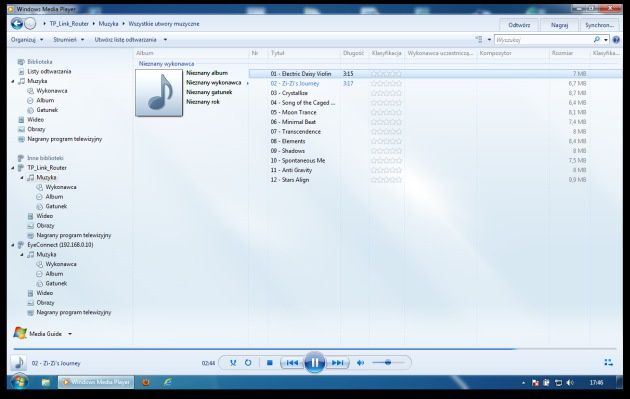The height and width of the screenshot is (399, 630).
Task: Open the view options icon
Action: coord(479,39)
